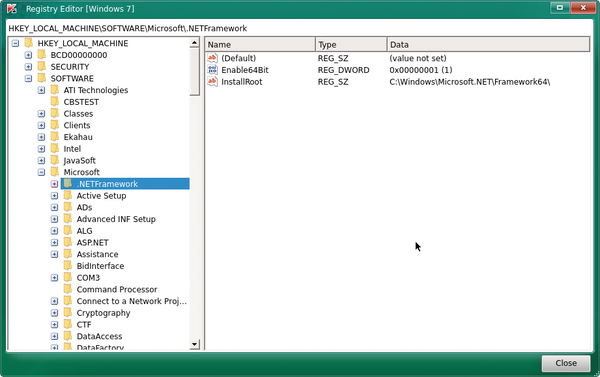Viewport: 600px width, 377px height.
Task: Click the tree scrollbar thumb
Action: coord(194,72)
